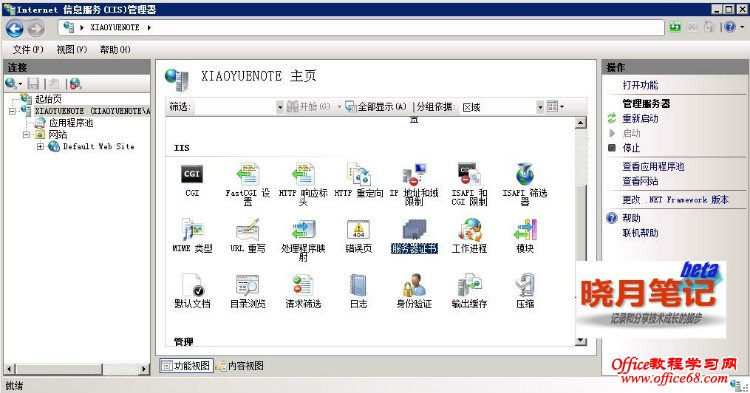The image size is (750, 393).
Task: Switch to 内容视图 tab
Action: click(x=240, y=366)
